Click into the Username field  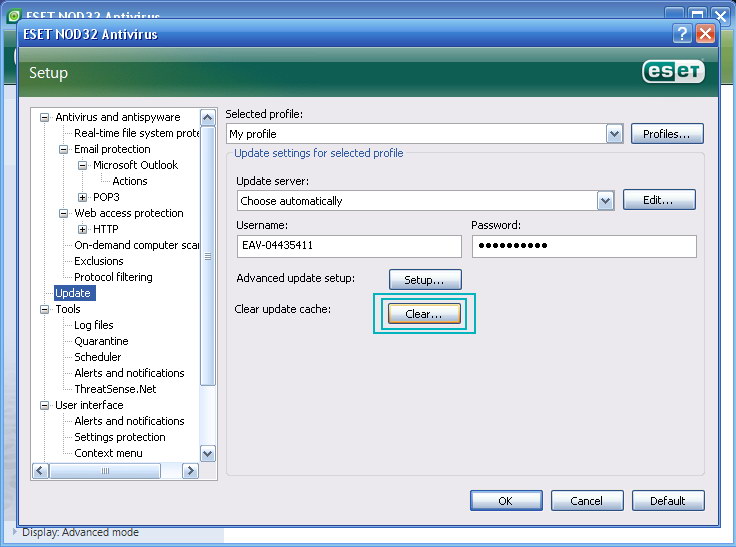point(349,246)
